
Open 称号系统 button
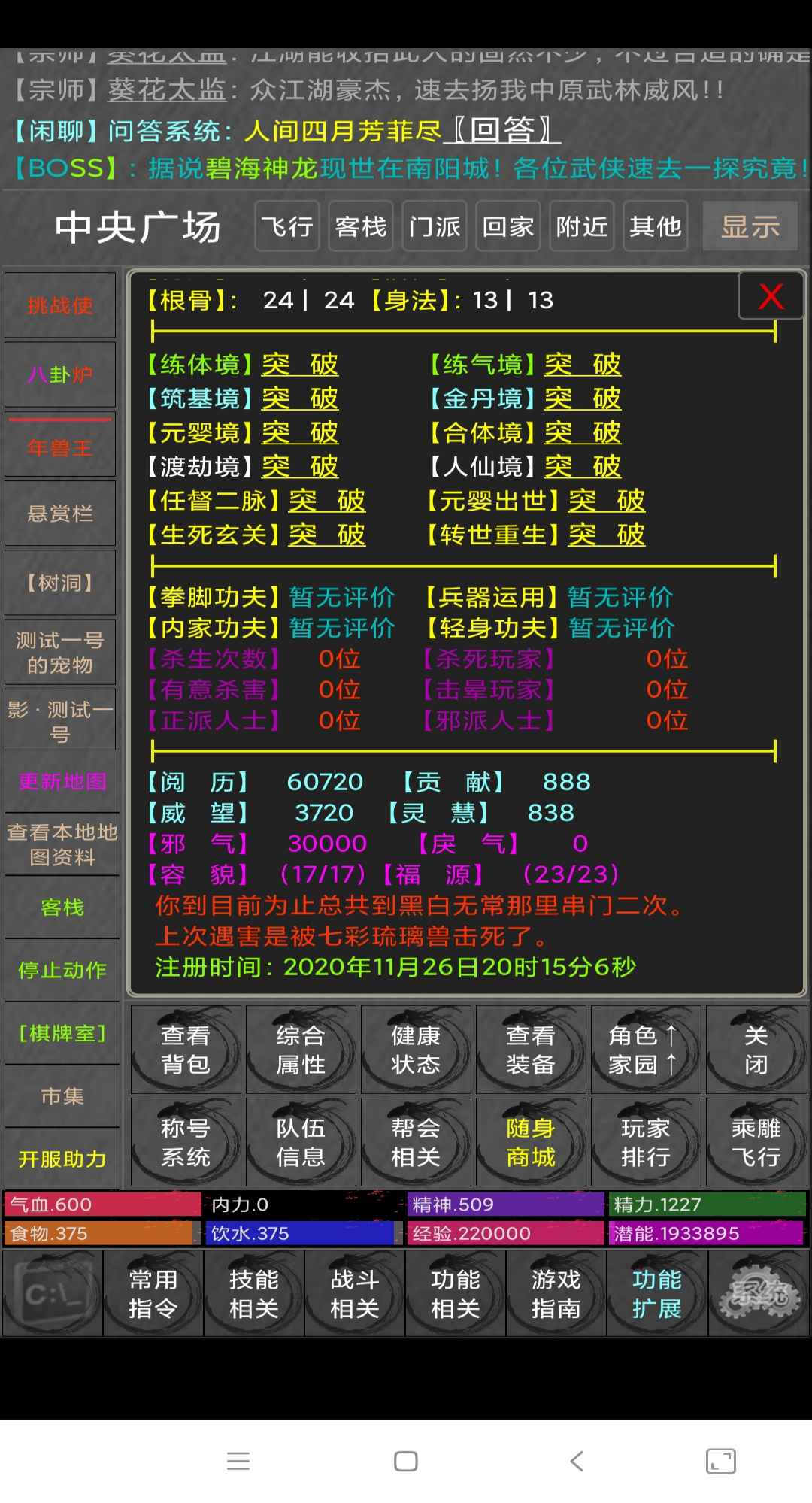186,1142
